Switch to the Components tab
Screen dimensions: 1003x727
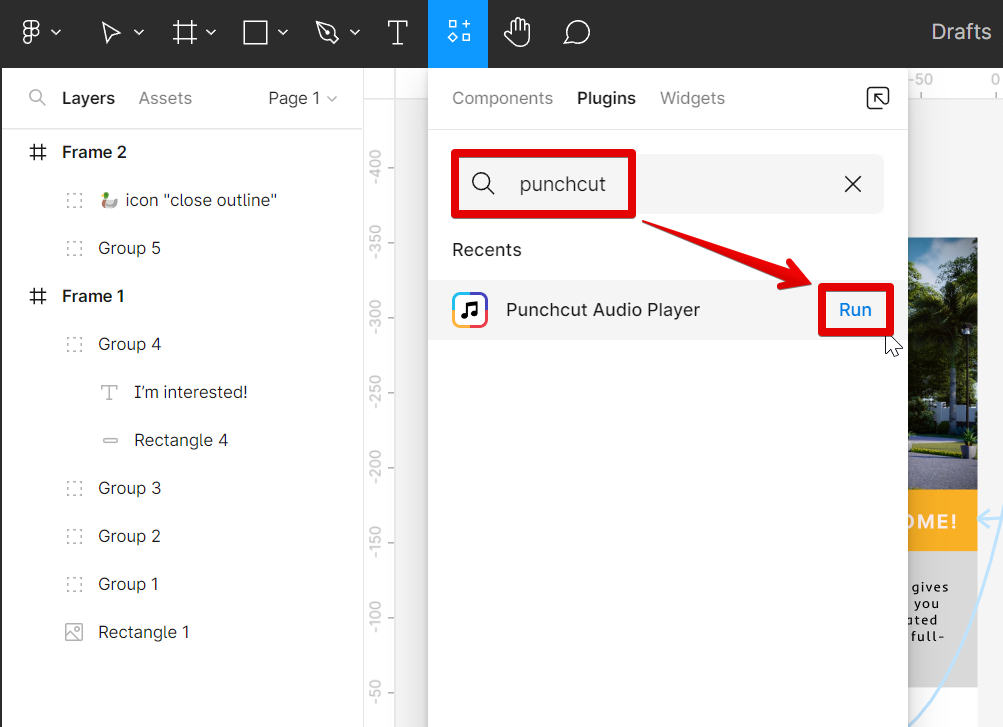[502, 98]
